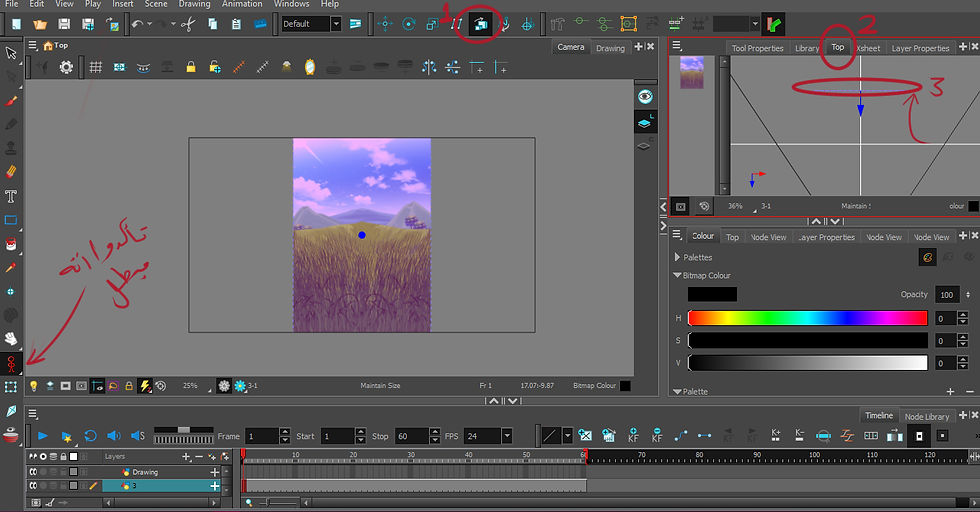Viewport: 980px width, 512px height.
Task: Select the Hand grabber tool
Action: coord(11,338)
